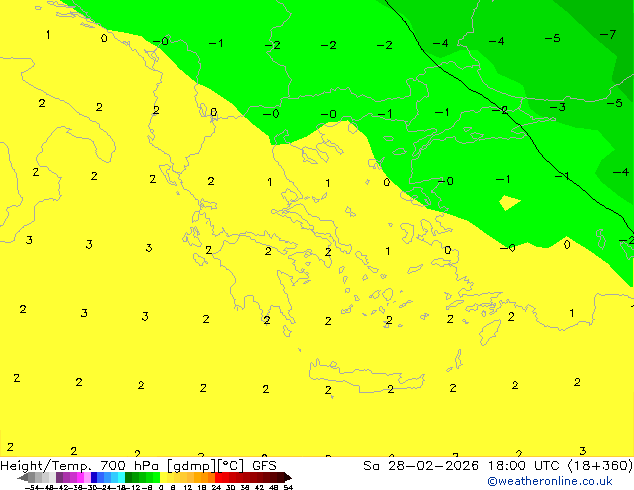
Task: Click the "18:00 UTC" time text
Action: point(524,466)
